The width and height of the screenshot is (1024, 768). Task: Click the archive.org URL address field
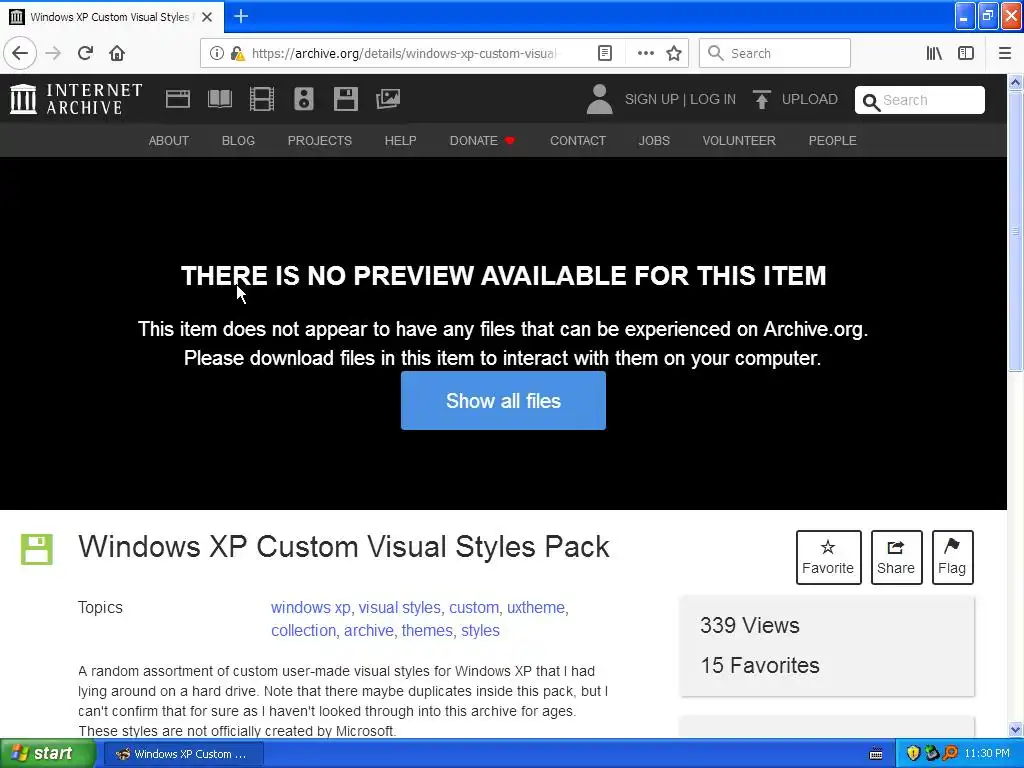pyautogui.click(x=404, y=53)
